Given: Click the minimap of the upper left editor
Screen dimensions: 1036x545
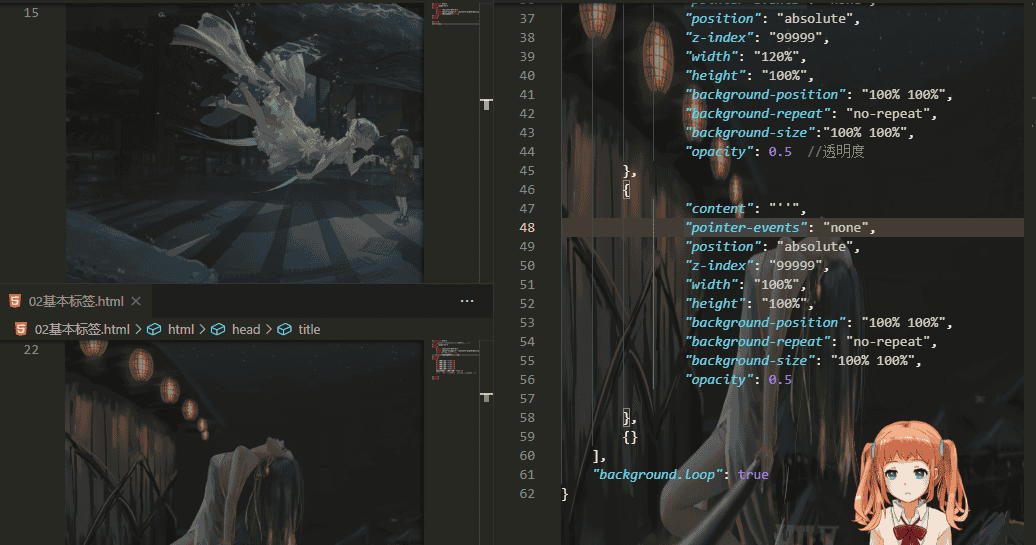Looking at the screenshot, I should click(x=455, y=14).
